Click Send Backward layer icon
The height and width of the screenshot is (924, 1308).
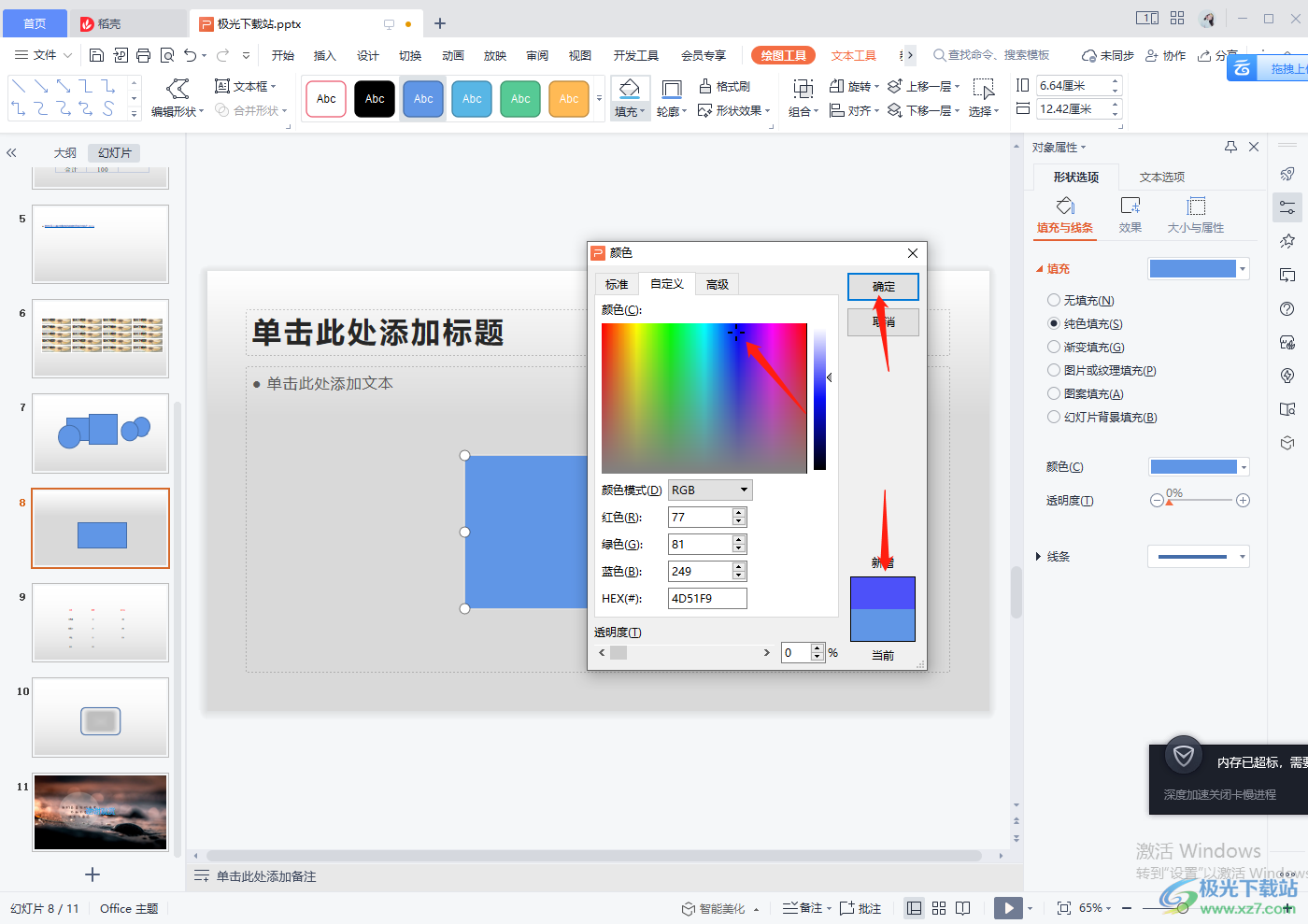click(x=895, y=110)
